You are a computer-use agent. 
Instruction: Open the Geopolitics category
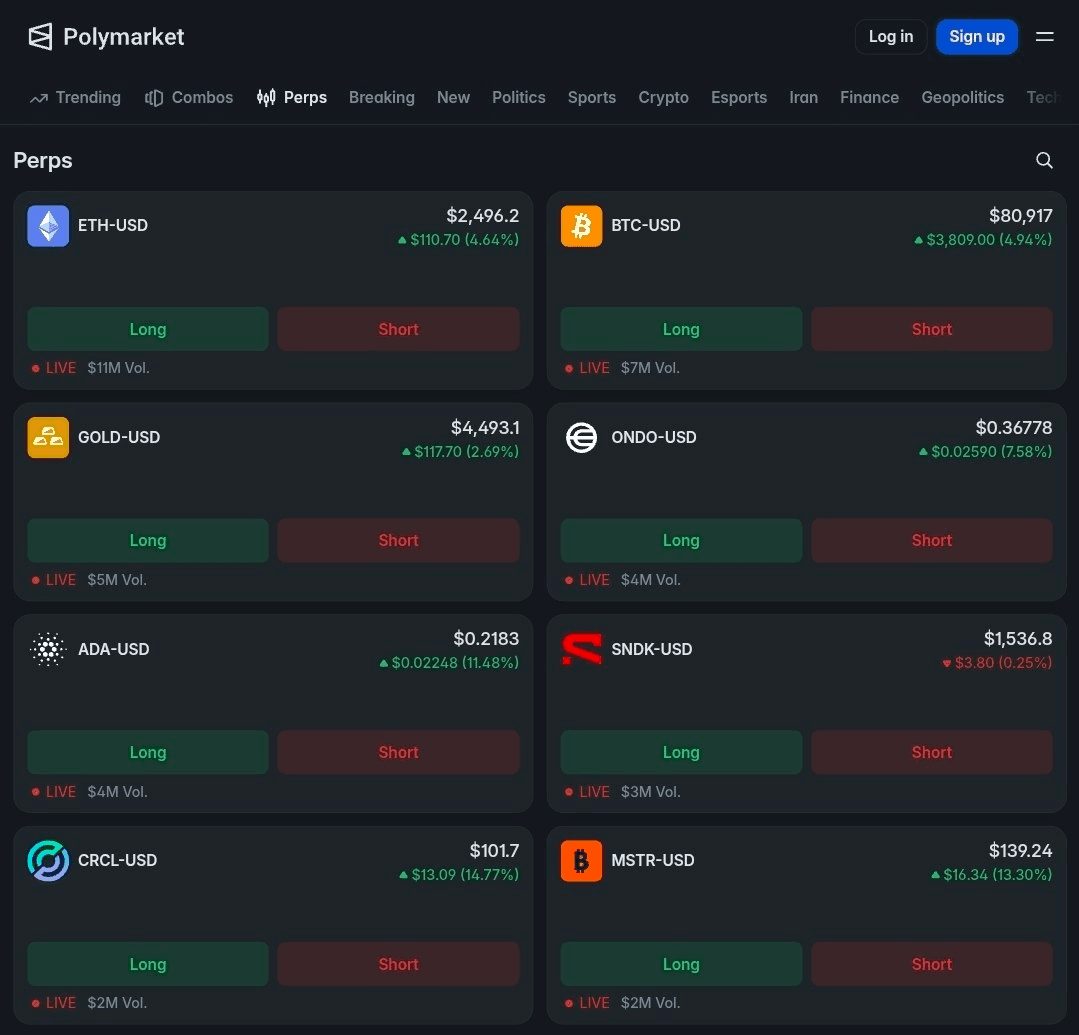963,98
